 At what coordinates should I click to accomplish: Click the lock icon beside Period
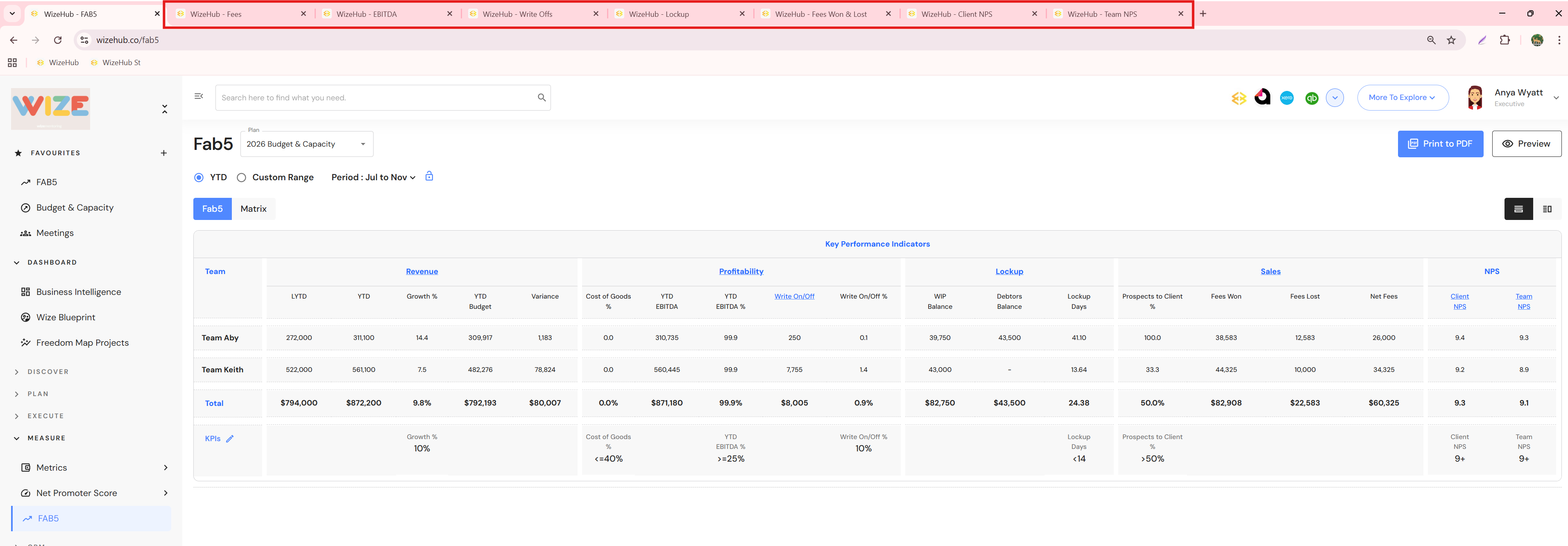point(429,177)
